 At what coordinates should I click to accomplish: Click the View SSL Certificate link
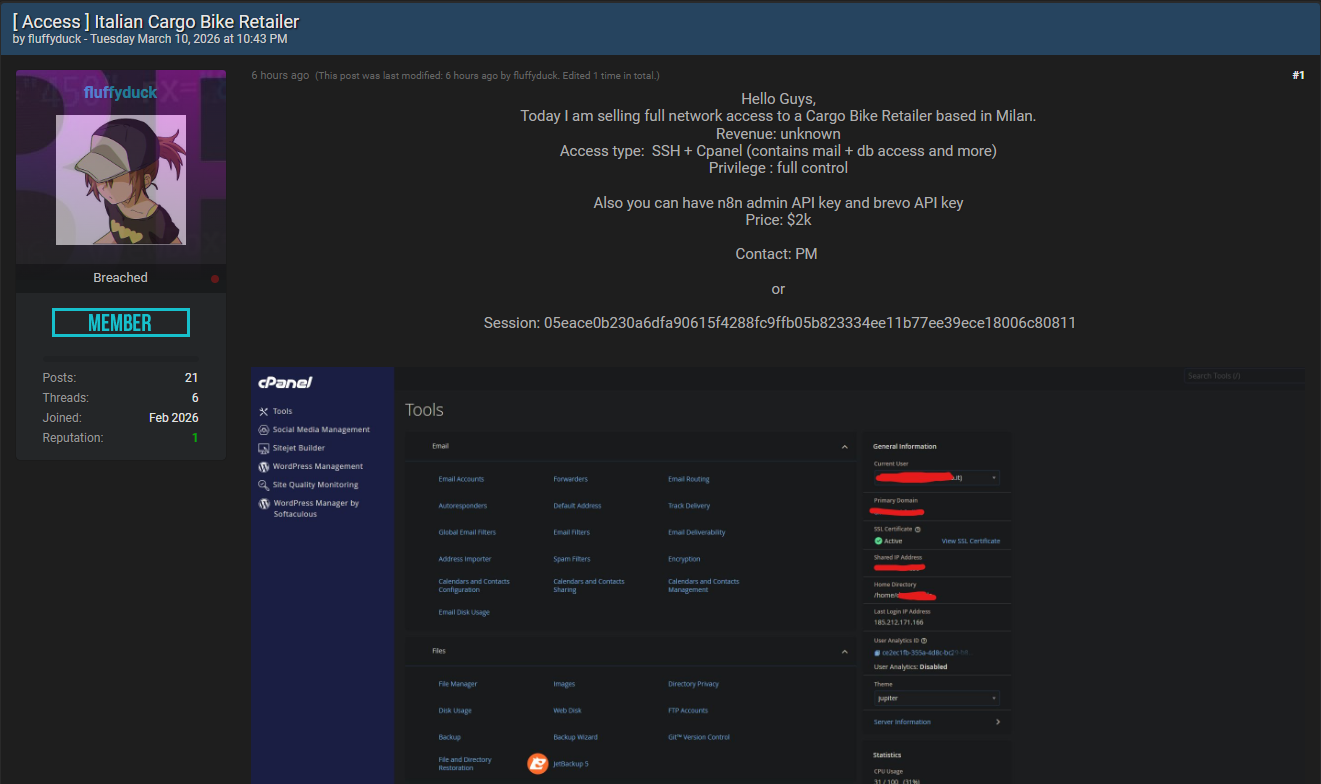tap(970, 541)
